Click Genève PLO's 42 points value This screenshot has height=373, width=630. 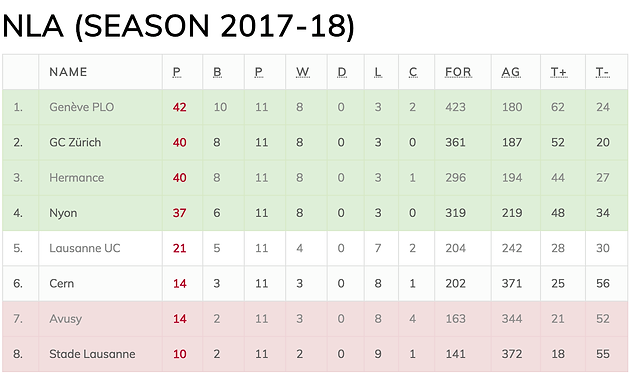pyautogui.click(x=180, y=107)
